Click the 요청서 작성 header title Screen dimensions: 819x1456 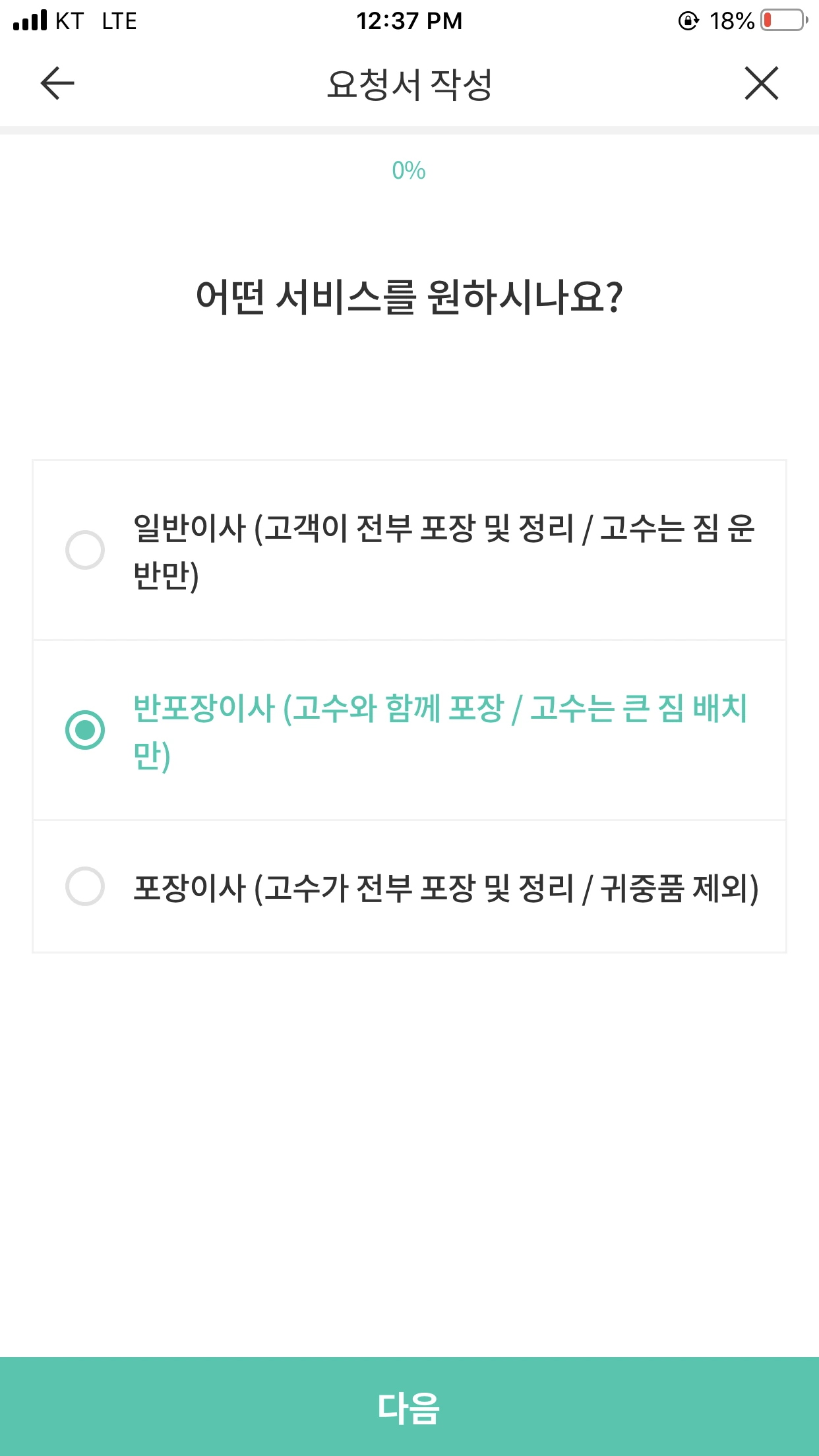[409, 84]
